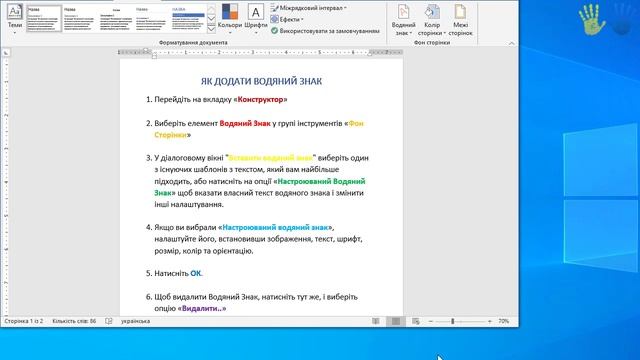Click the red word Конструктор in step 1
640x360 pixels.
tap(260, 100)
